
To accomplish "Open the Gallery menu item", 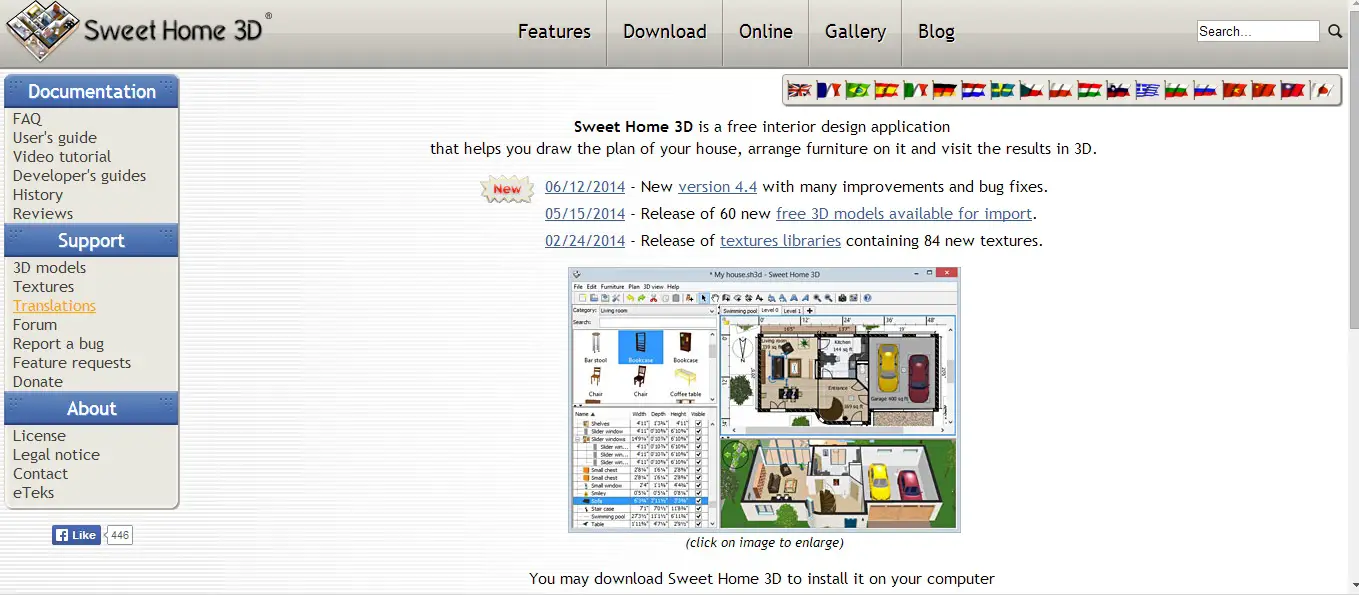I will click(x=855, y=32).
